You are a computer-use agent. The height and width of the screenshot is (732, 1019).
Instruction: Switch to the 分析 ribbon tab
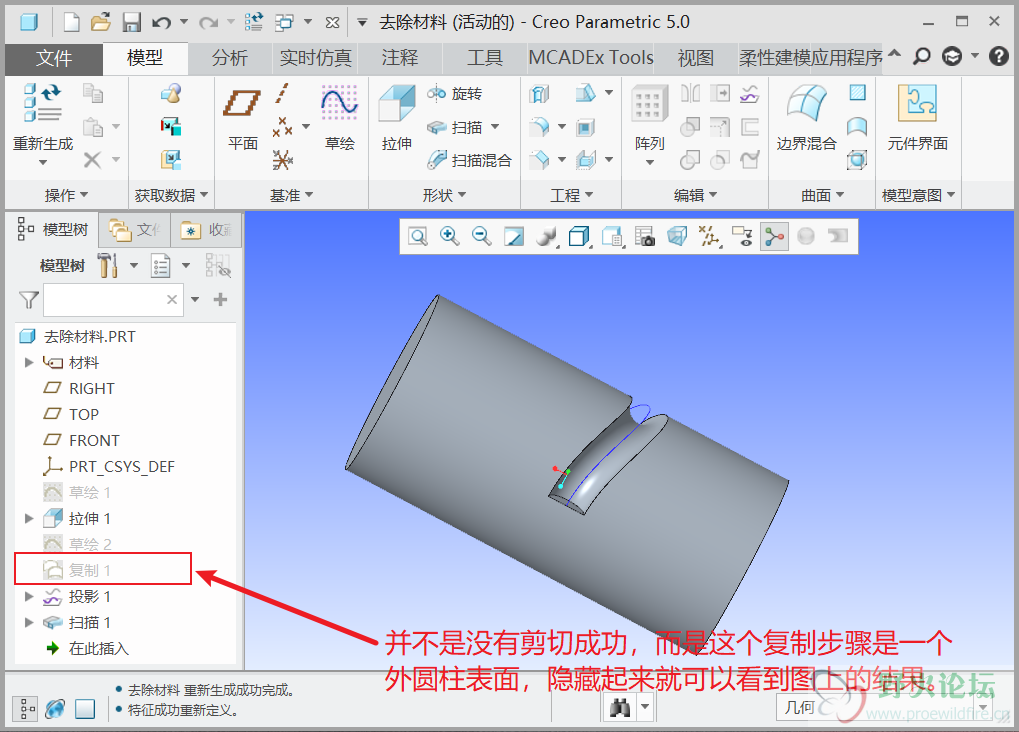tap(229, 58)
